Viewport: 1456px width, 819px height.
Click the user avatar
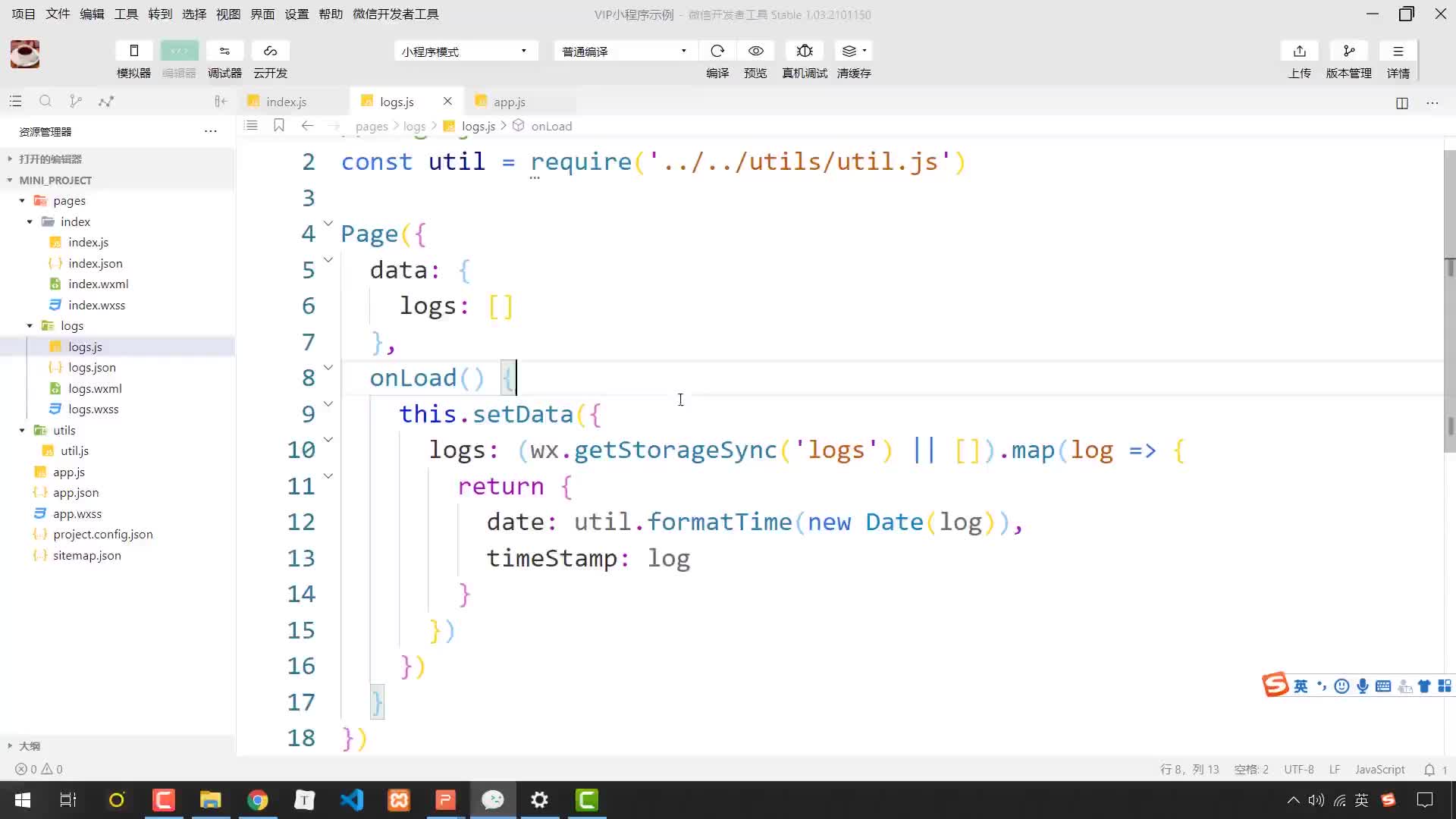(25, 54)
